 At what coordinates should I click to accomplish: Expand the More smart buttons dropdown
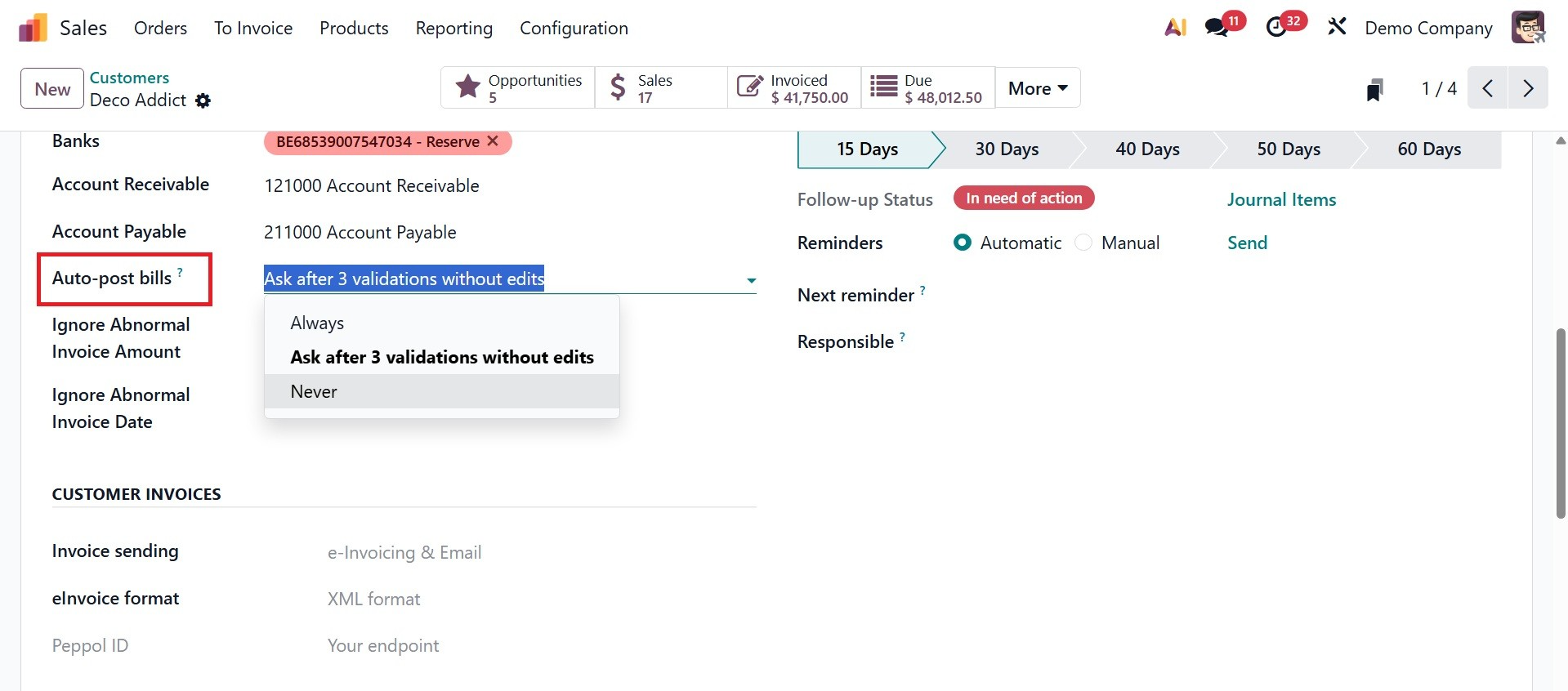tap(1038, 88)
